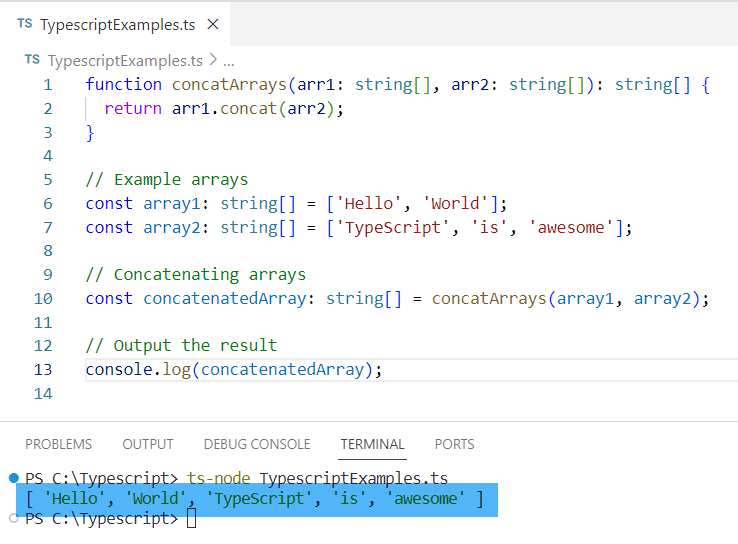Click TypescriptExamples.ts in the breadcrumb
This screenshot has height=544, width=738.
coord(125,60)
